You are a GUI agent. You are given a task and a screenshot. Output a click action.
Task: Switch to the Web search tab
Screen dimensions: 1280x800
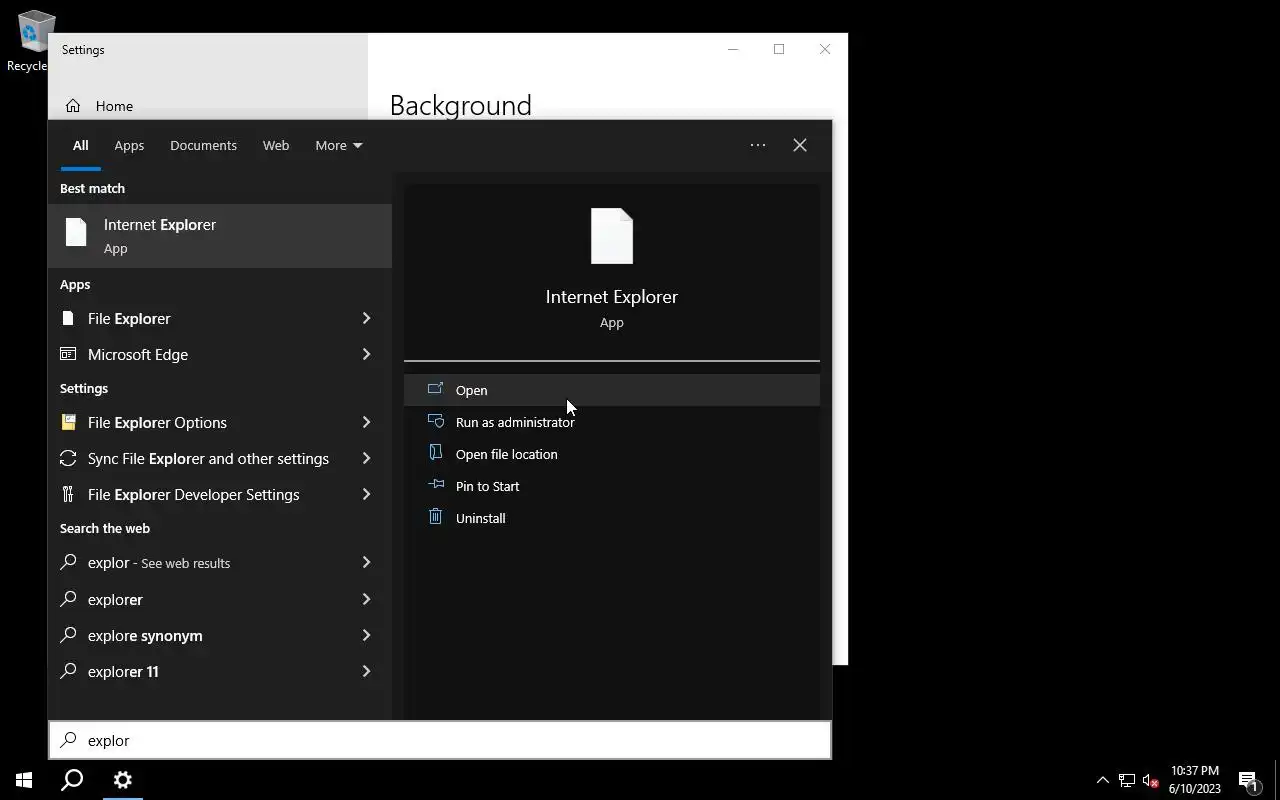(x=276, y=145)
